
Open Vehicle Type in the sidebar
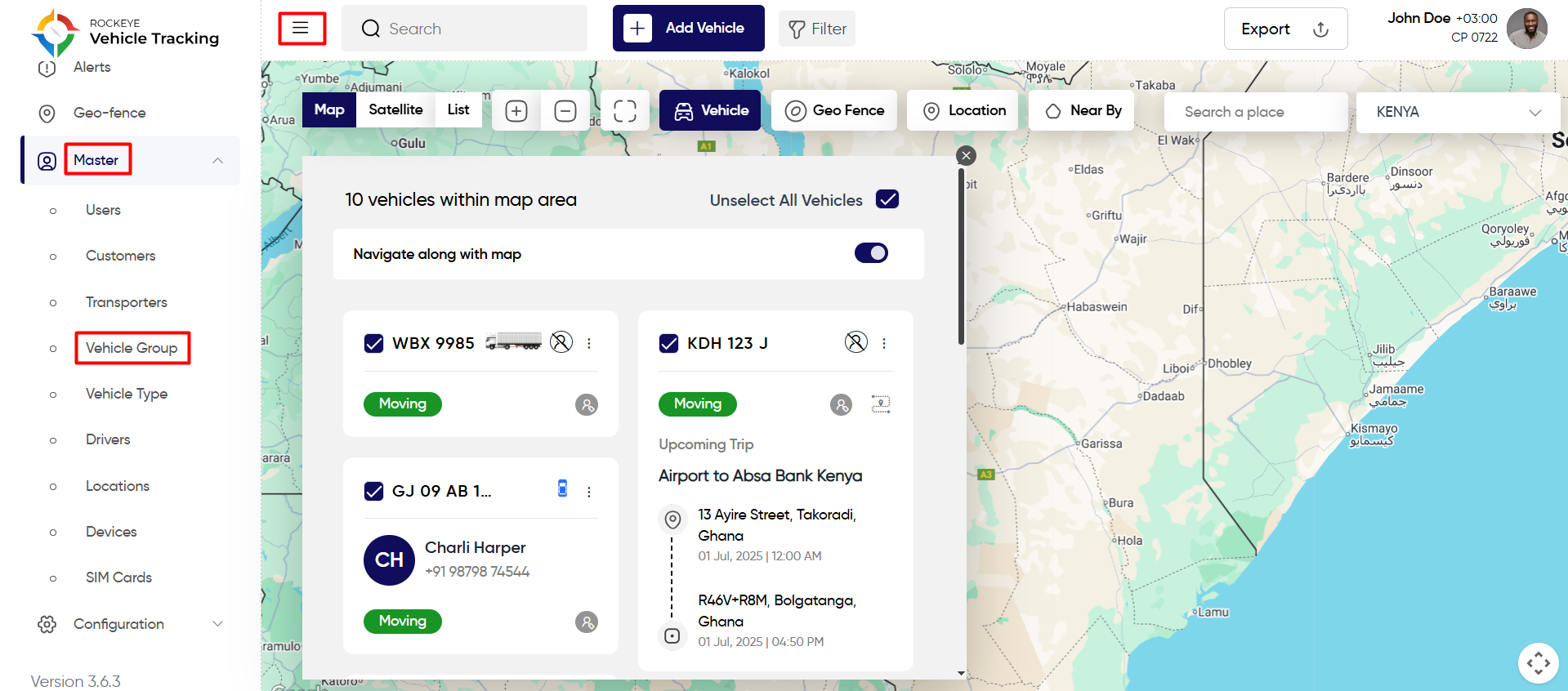point(127,394)
